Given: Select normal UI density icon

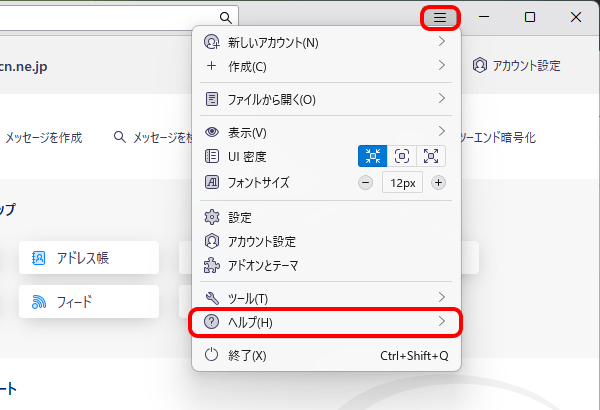Looking at the screenshot, I should (402, 156).
